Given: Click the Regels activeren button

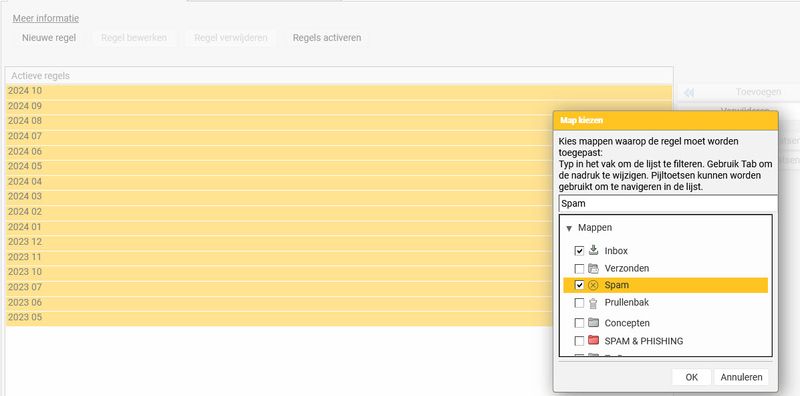Looking at the screenshot, I should [x=327, y=38].
